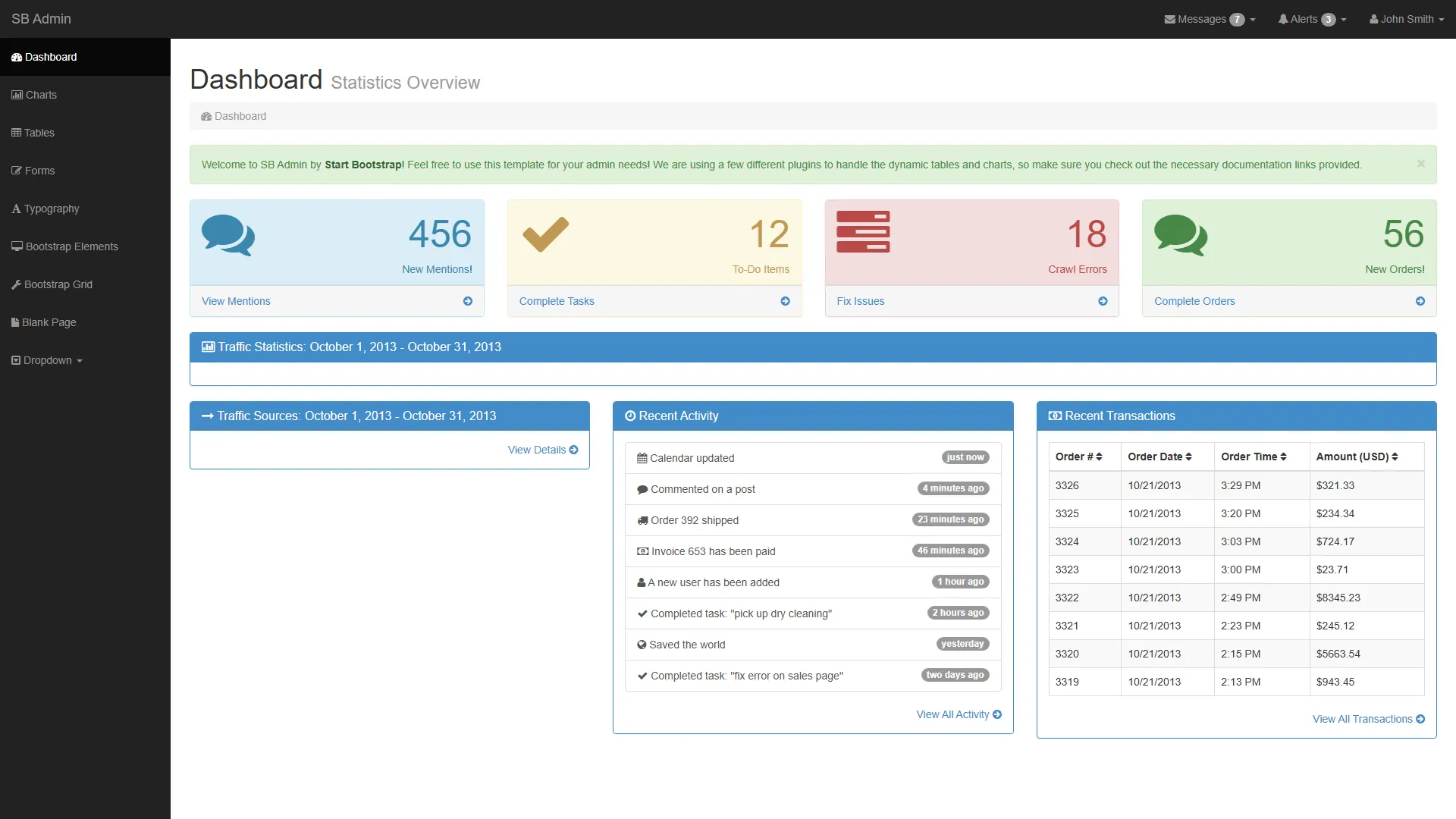Screen dimensions: 1456x819
Task: Click the comment icon next to Commented on a post
Action: click(642, 489)
